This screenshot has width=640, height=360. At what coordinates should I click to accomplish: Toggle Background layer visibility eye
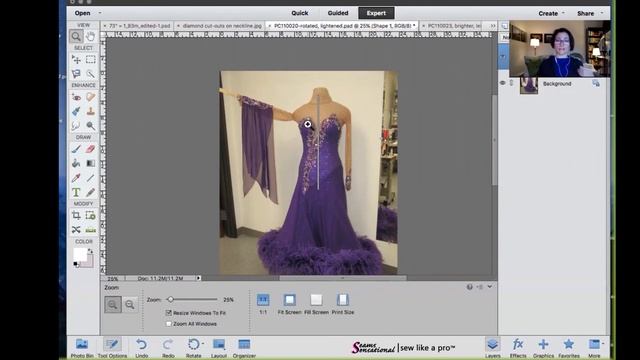502,83
